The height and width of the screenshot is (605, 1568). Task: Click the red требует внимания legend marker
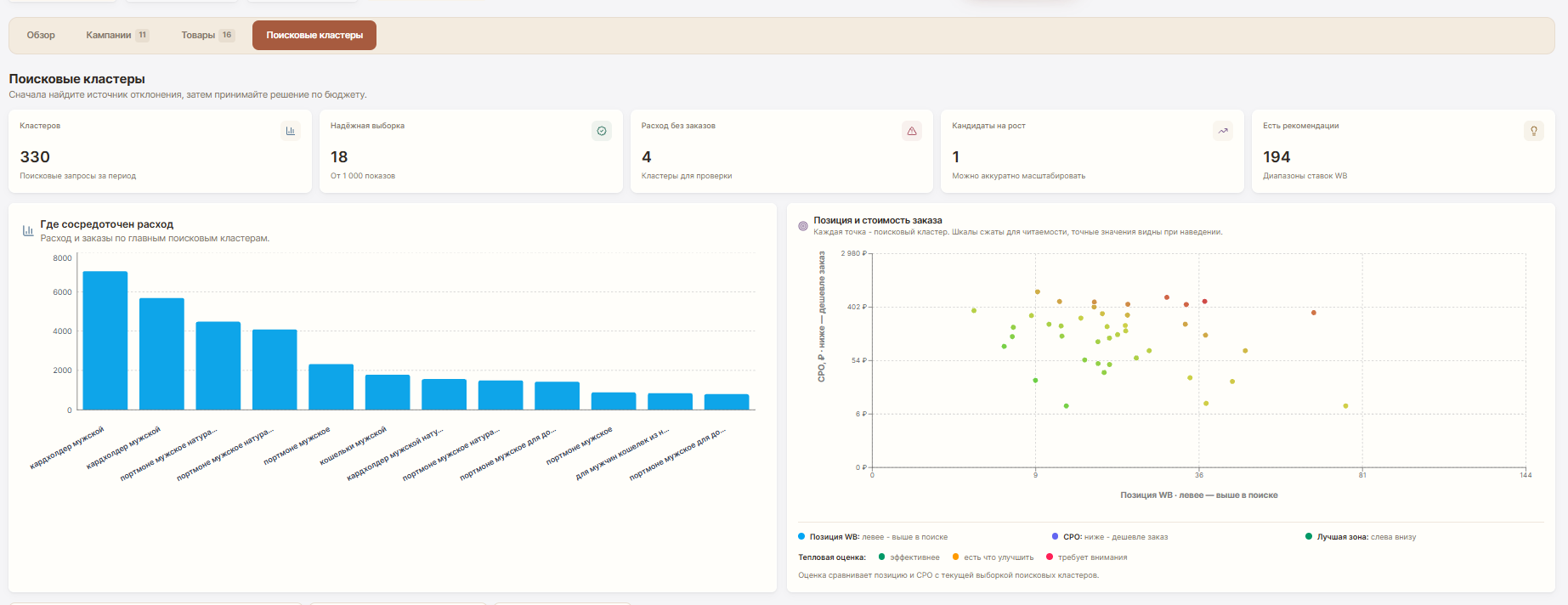1050,557
